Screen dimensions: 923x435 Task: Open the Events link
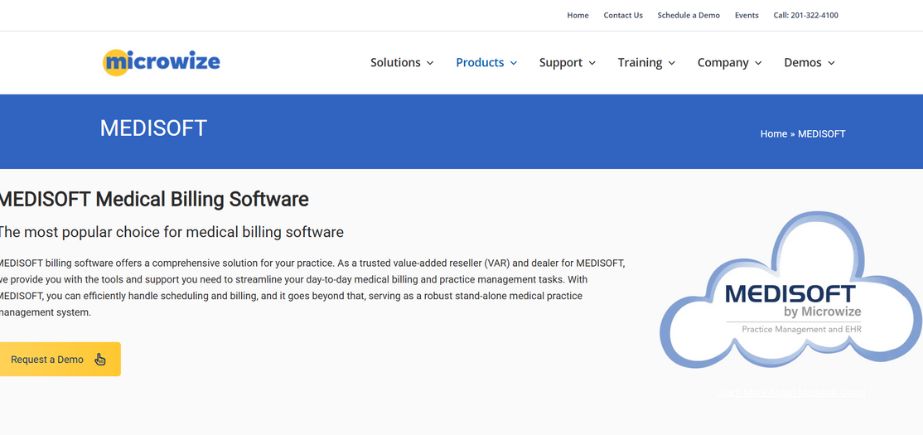746,15
